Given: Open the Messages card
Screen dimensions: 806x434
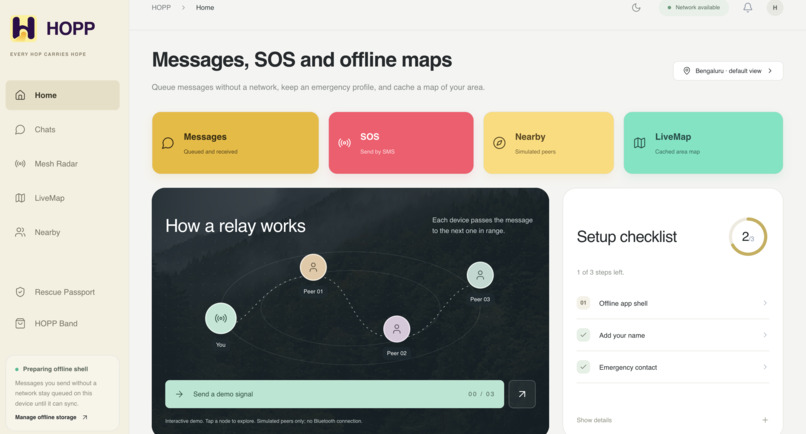Looking at the screenshot, I should coord(235,143).
